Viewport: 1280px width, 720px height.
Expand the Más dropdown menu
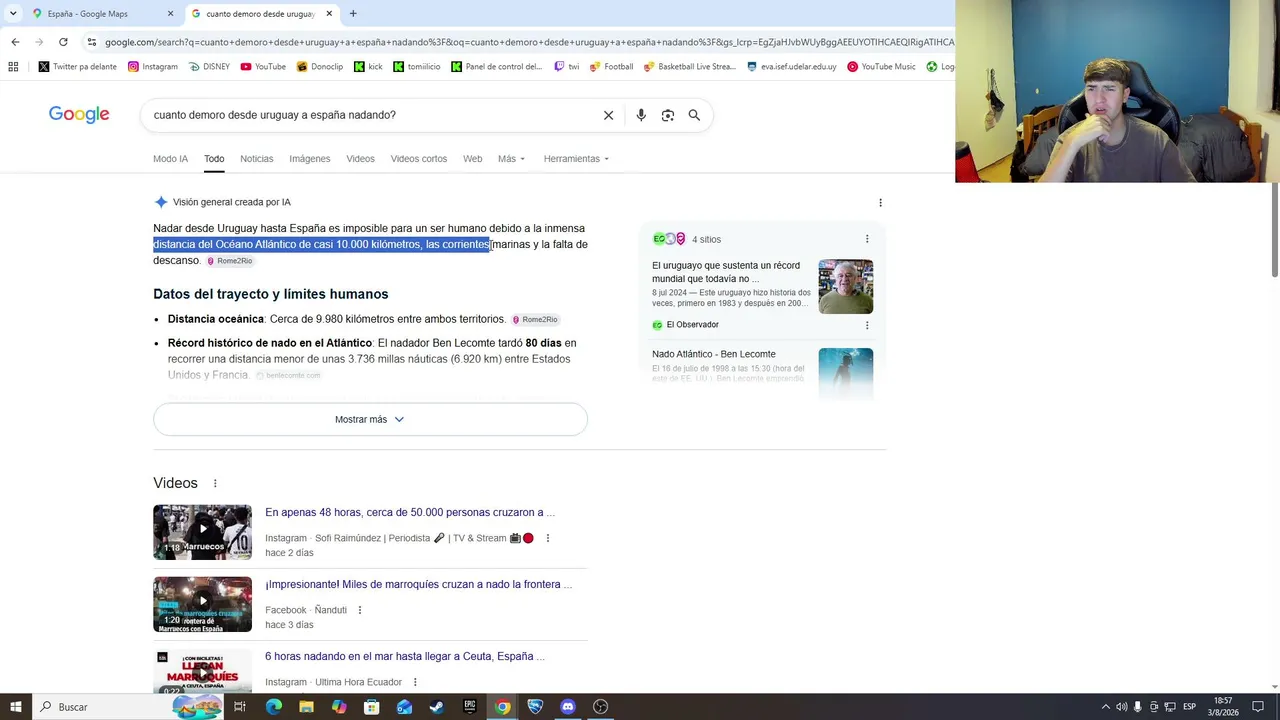(x=511, y=159)
